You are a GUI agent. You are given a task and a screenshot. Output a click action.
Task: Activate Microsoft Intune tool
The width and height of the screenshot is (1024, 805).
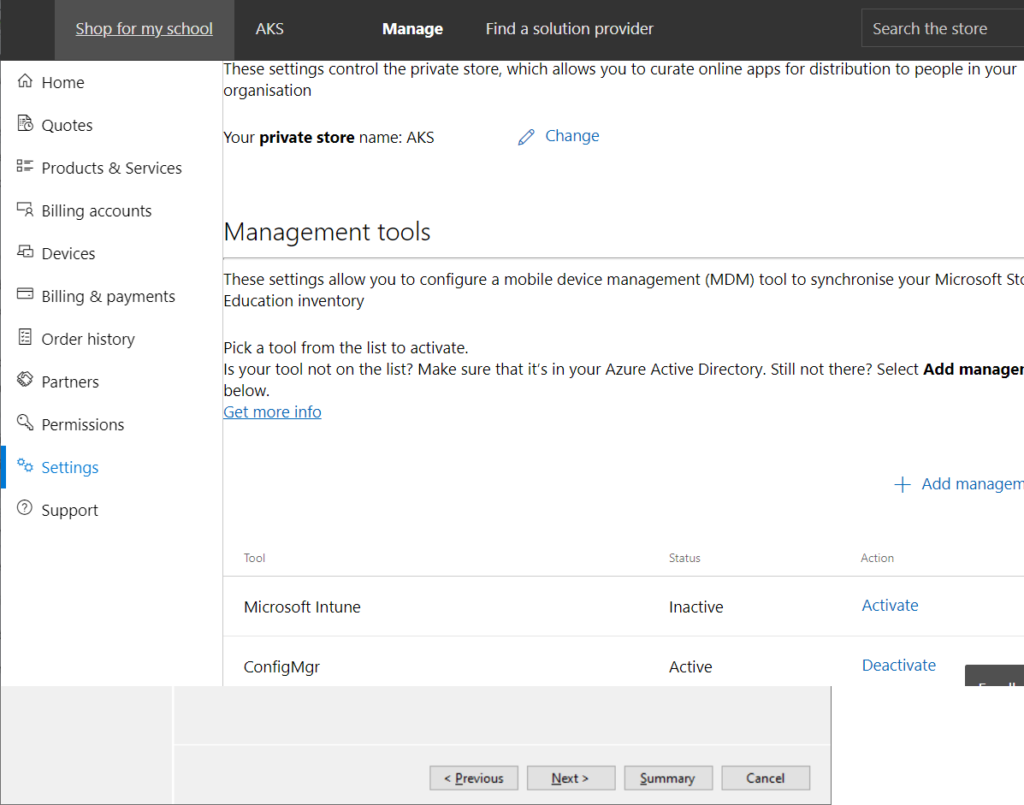point(890,605)
